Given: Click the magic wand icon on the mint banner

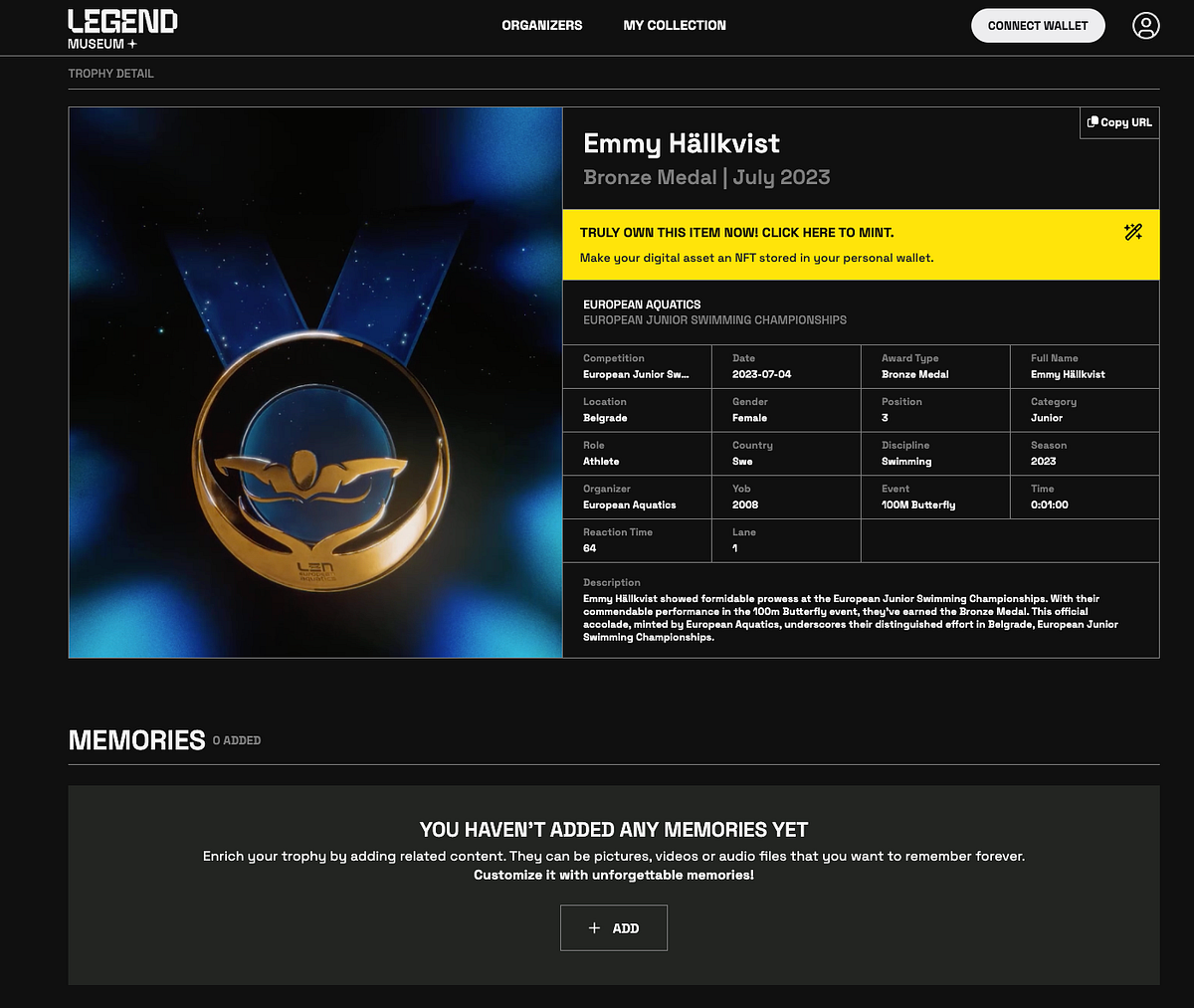Looking at the screenshot, I should (1132, 231).
